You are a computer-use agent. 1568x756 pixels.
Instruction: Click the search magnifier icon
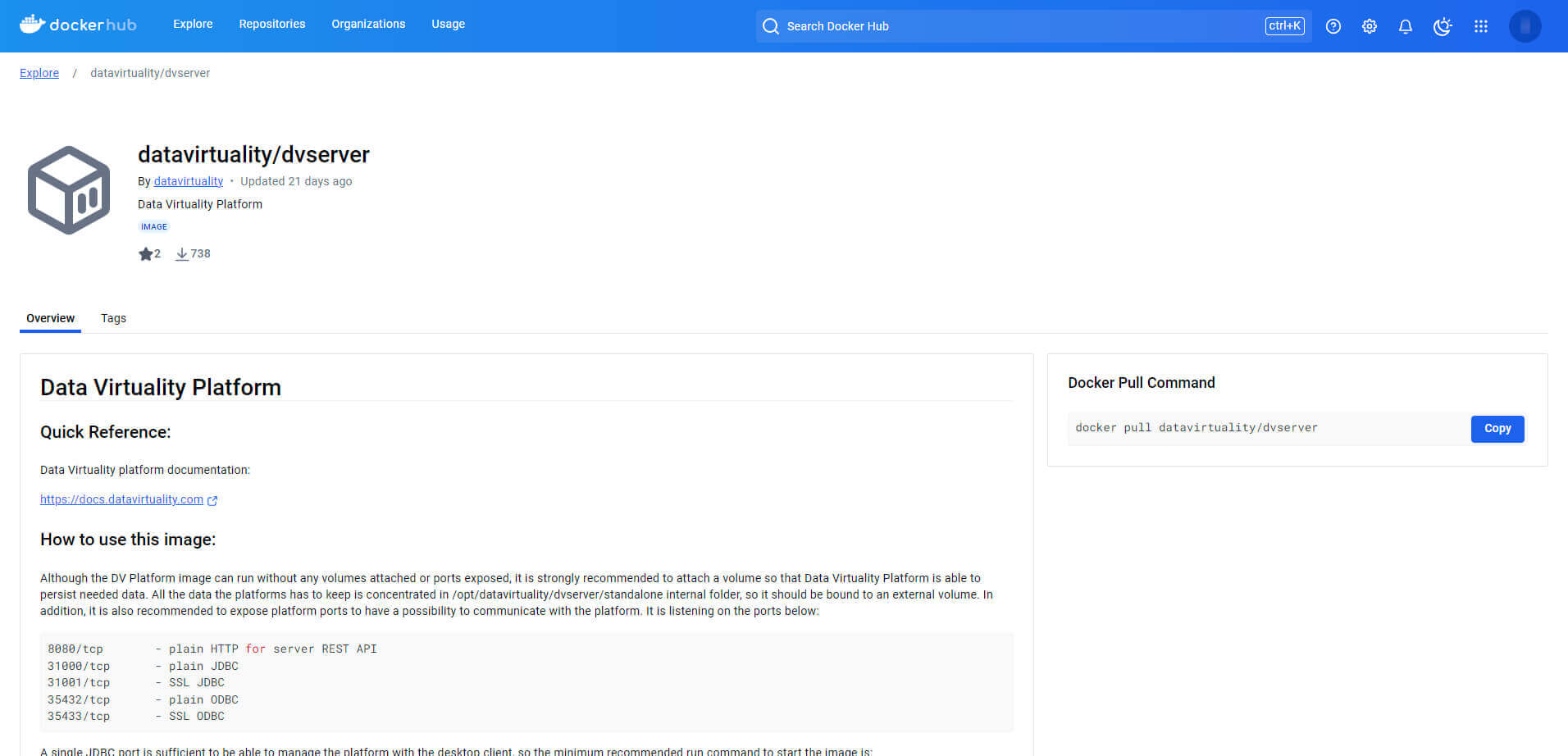click(x=771, y=26)
